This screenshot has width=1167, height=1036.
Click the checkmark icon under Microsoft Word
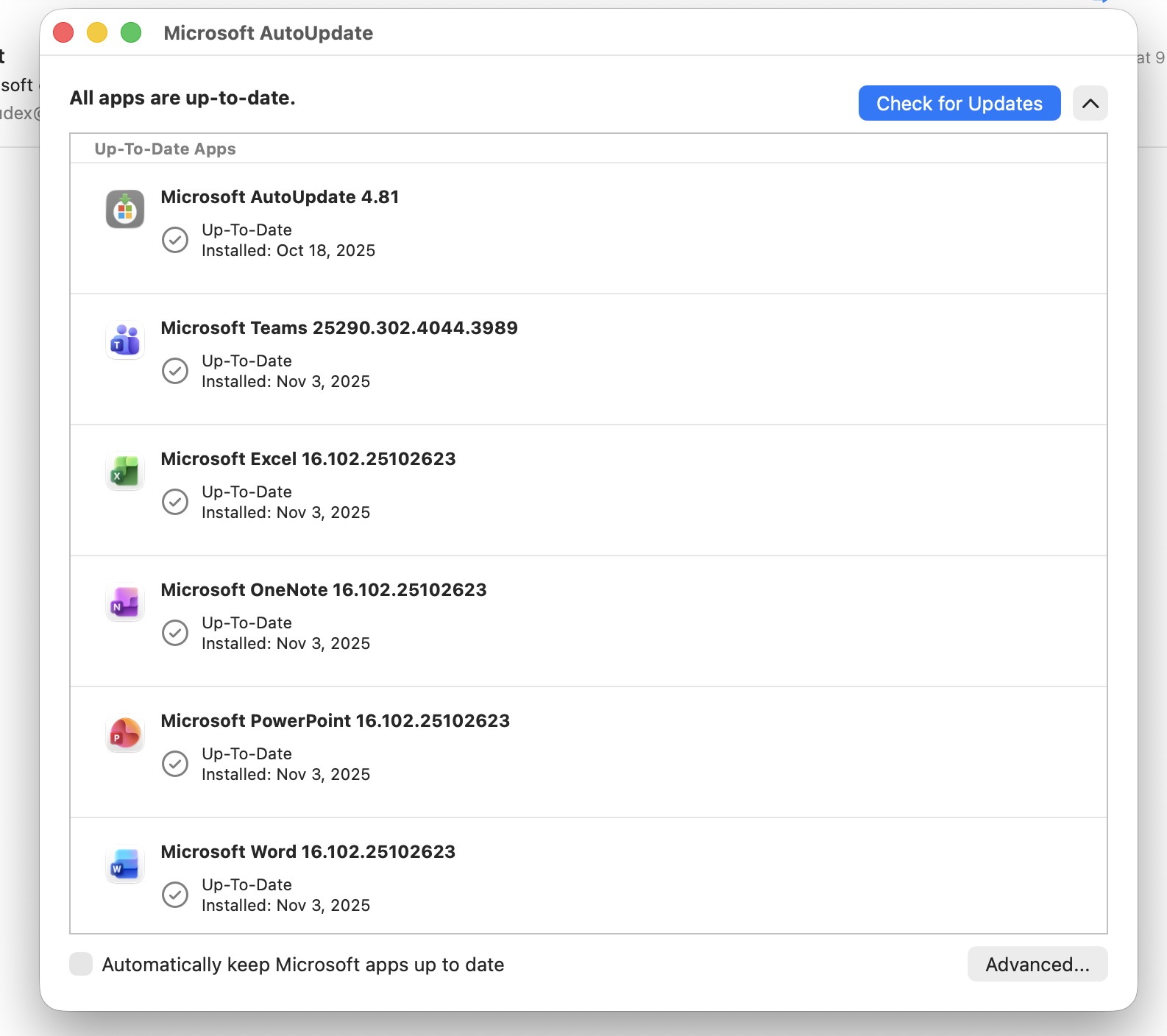pyautogui.click(x=175, y=895)
